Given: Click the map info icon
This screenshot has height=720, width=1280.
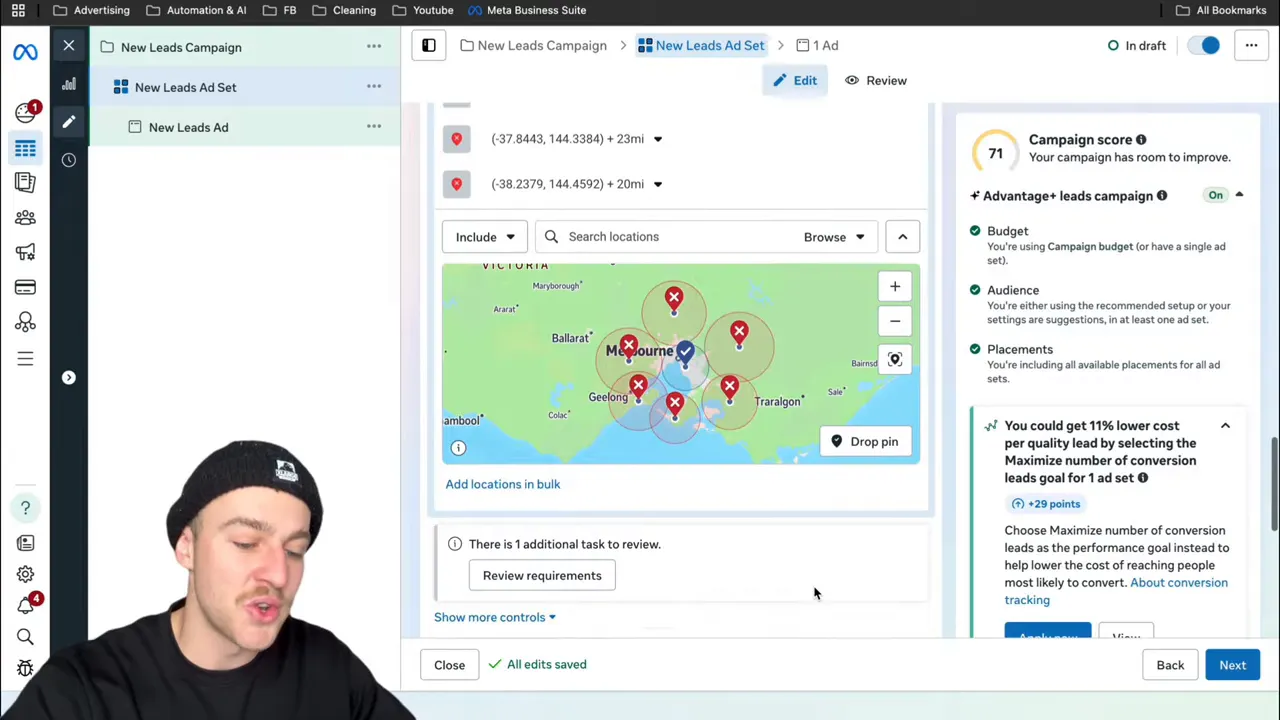Looking at the screenshot, I should pyautogui.click(x=458, y=448).
